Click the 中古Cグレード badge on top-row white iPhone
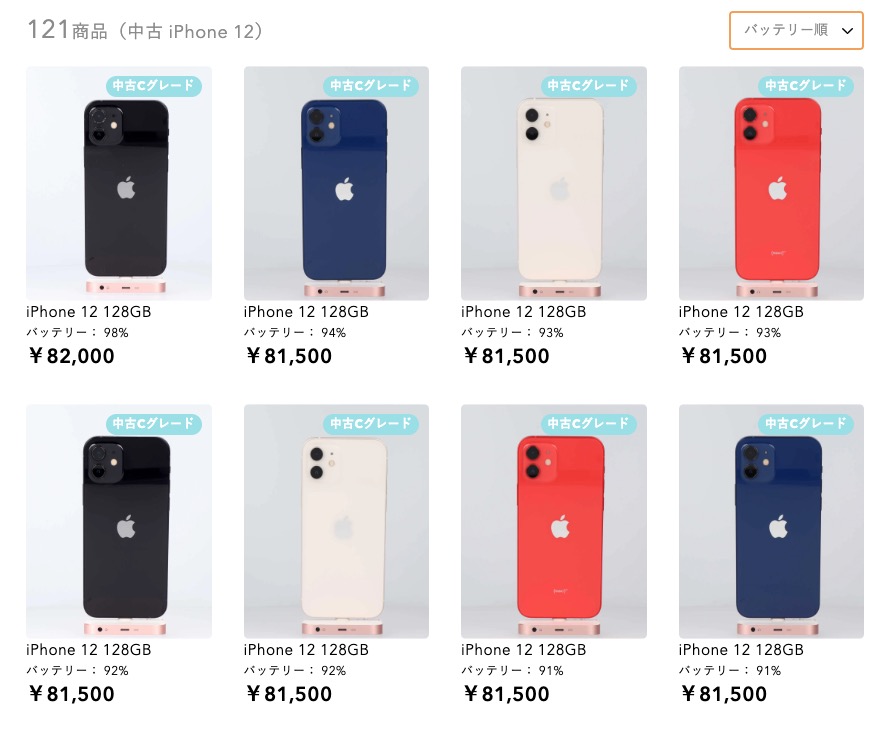This screenshot has height=735, width=892. [x=588, y=85]
